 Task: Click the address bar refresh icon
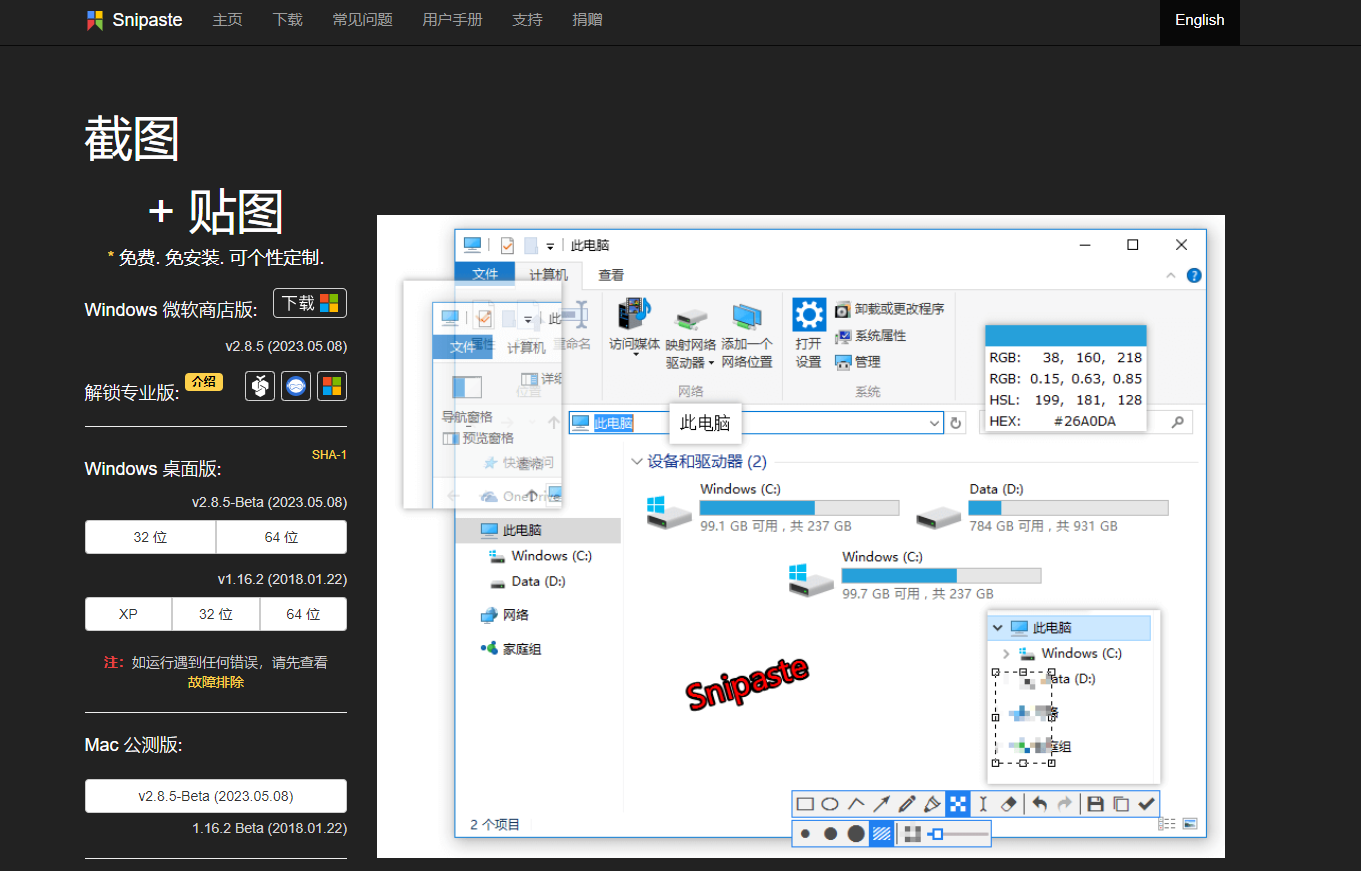956,423
